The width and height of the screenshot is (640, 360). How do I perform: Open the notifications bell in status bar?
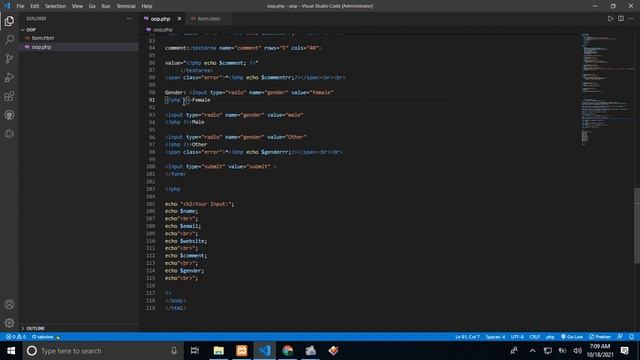(631, 337)
